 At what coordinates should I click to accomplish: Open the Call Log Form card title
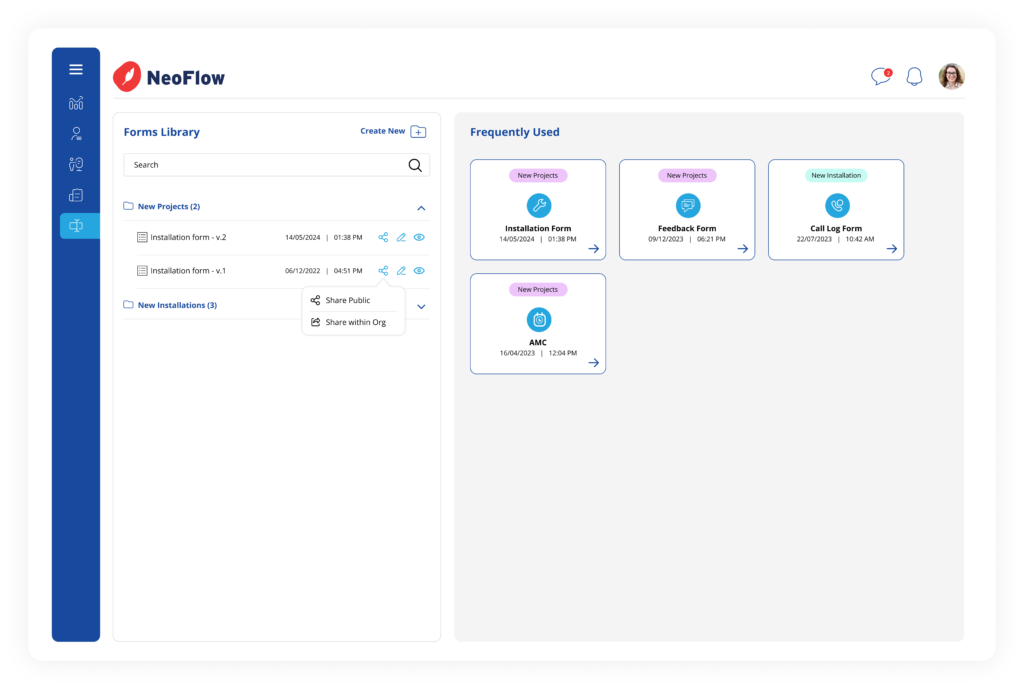coord(836,229)
